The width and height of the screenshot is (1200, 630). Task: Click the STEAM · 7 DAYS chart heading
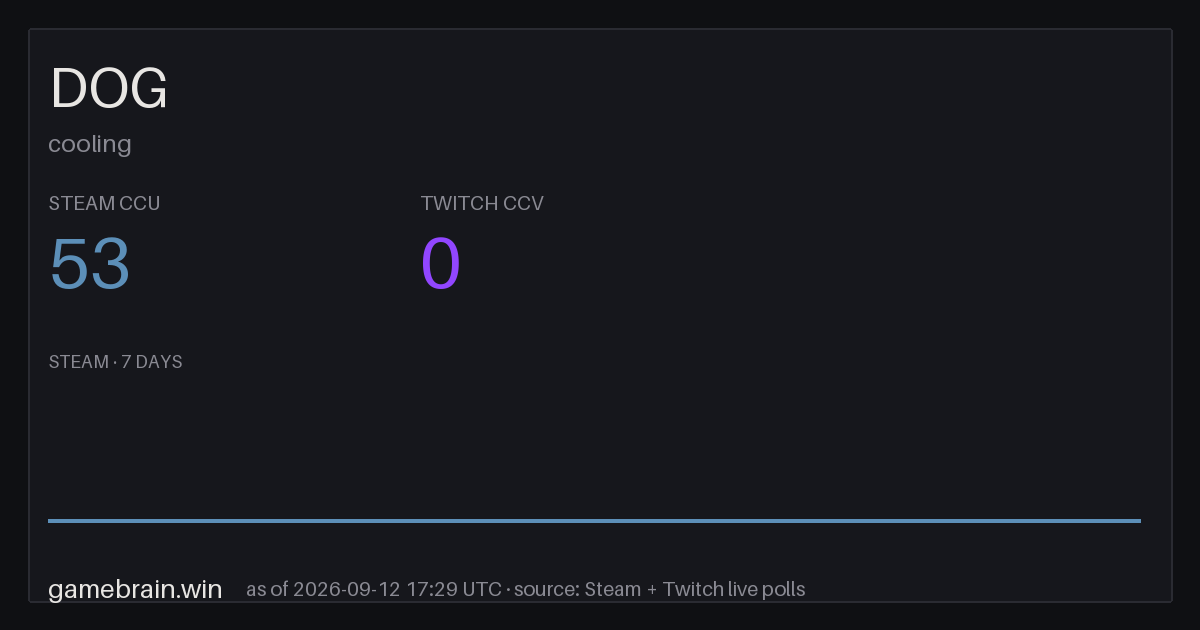[x=115, y=362]
